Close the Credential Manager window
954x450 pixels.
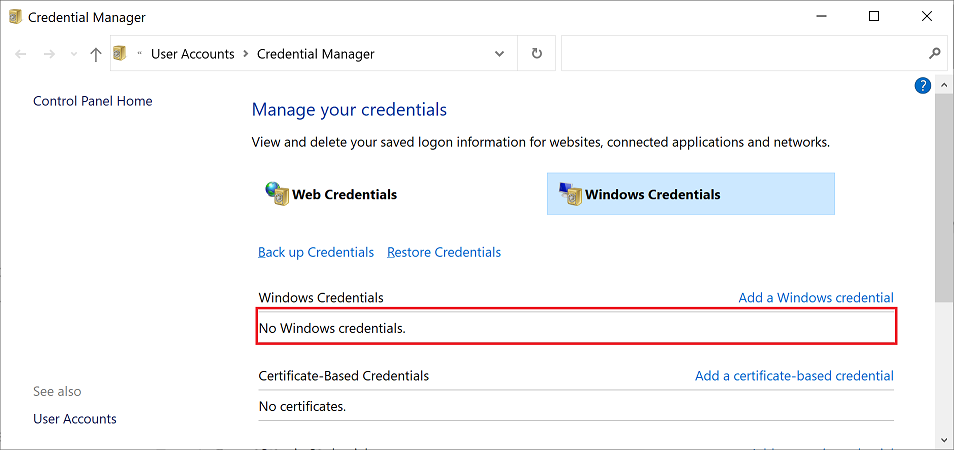point(927,17)
